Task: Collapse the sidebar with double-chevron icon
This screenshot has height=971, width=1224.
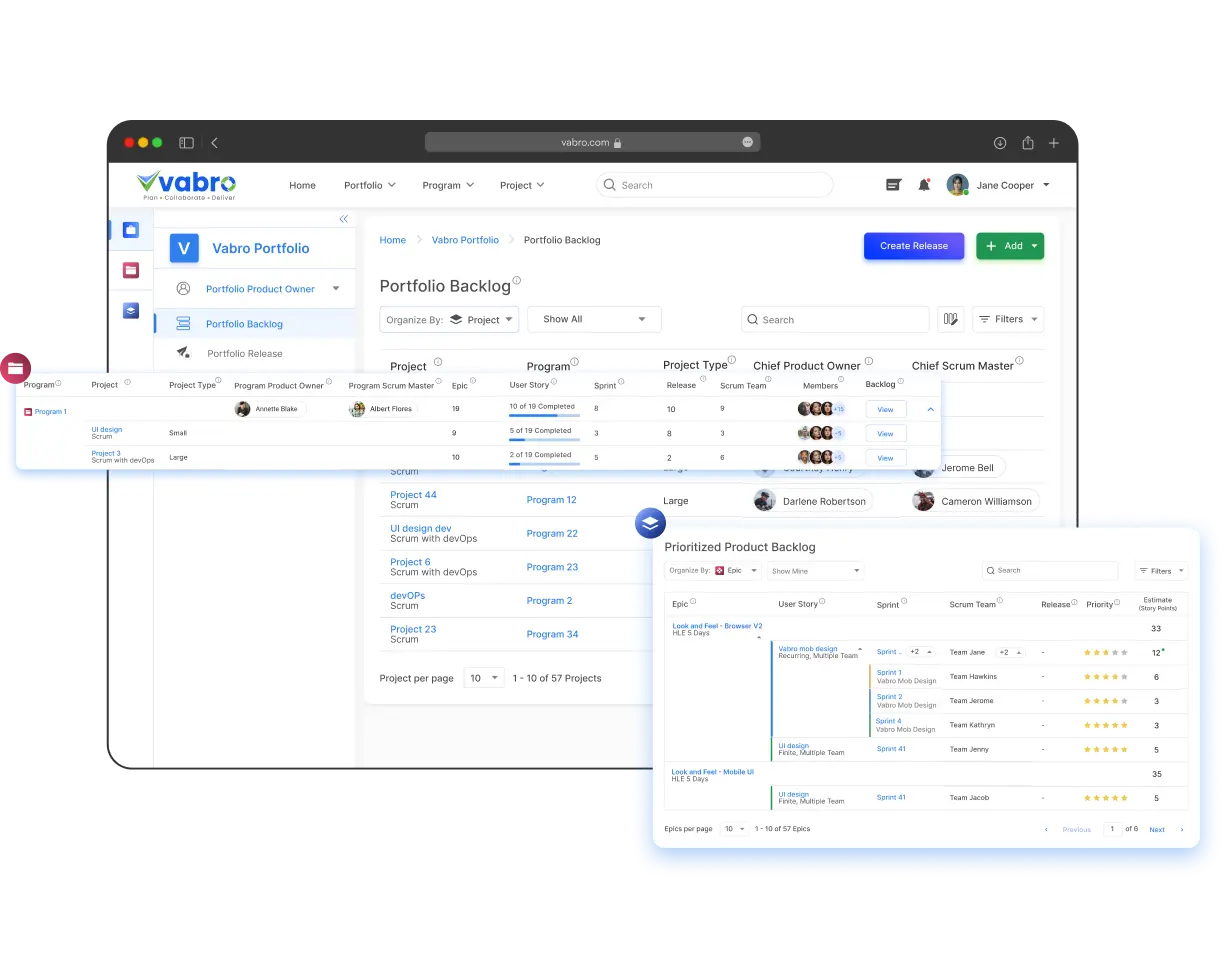Action: point(344,219)
